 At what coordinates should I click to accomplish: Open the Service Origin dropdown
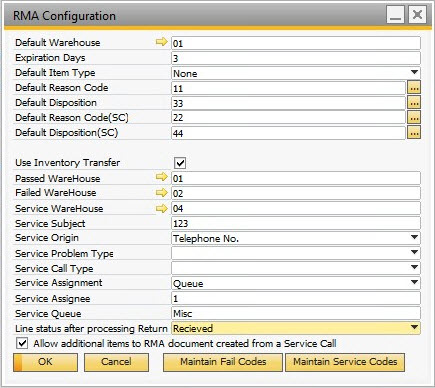(414, 237)
